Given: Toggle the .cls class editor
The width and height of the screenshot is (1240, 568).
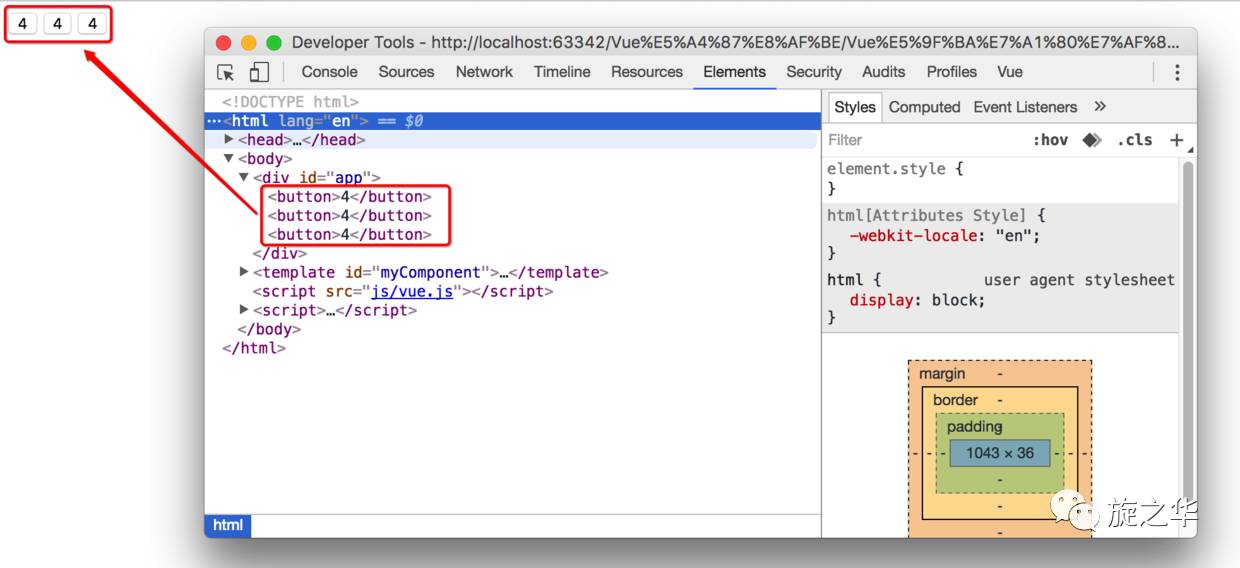Looking at the screenshot, I should click(1135, 140).
